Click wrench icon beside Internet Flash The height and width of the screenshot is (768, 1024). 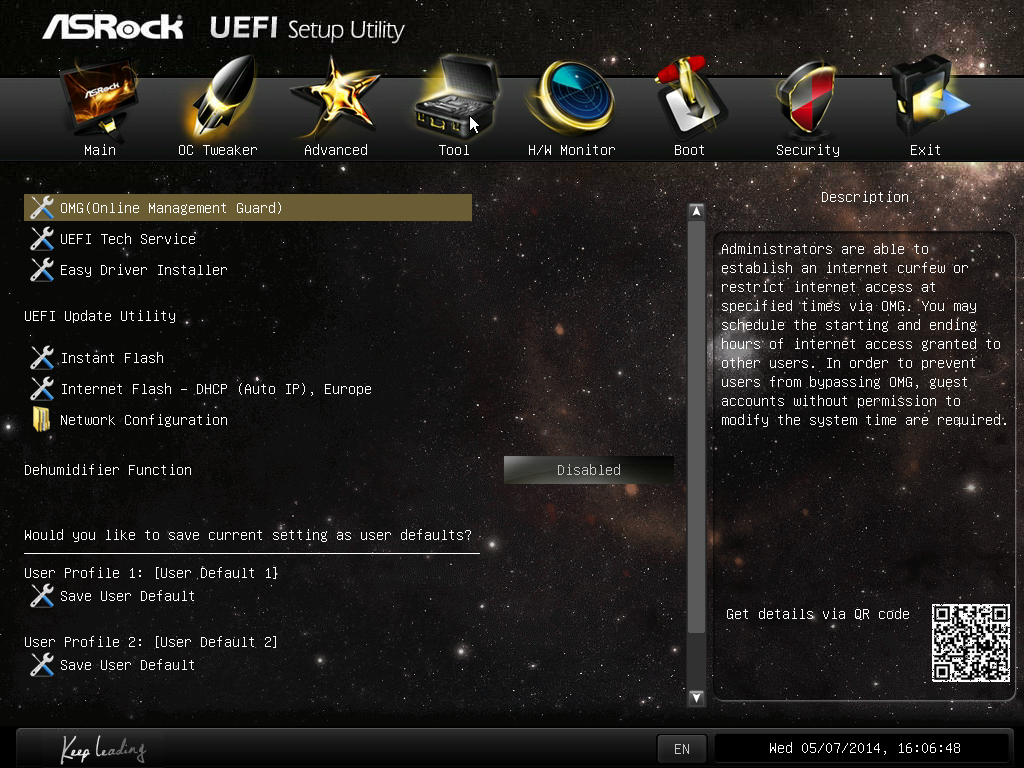pyautogui.click(x=42, y=389)
